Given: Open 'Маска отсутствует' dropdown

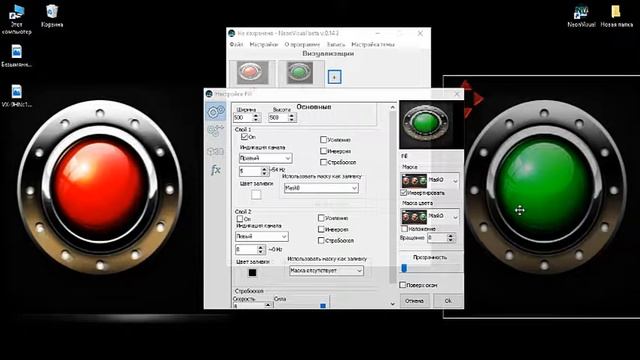Looking at the screenshot, I should point(326,271).
